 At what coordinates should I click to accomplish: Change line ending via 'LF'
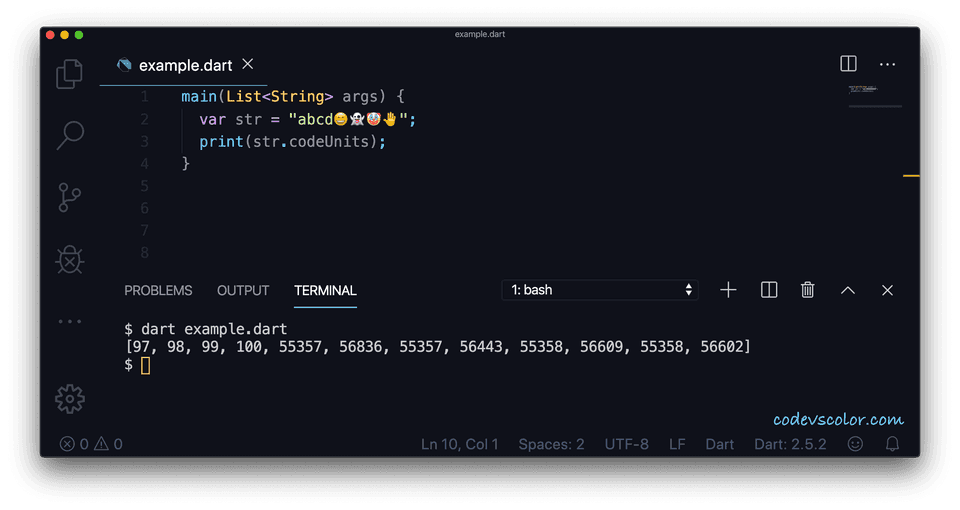coord(677,444)
